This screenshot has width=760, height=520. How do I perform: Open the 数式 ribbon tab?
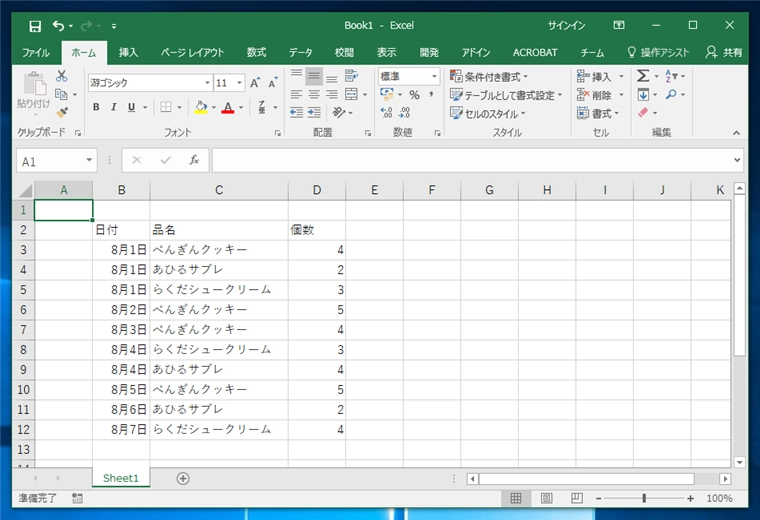point(256,52)
